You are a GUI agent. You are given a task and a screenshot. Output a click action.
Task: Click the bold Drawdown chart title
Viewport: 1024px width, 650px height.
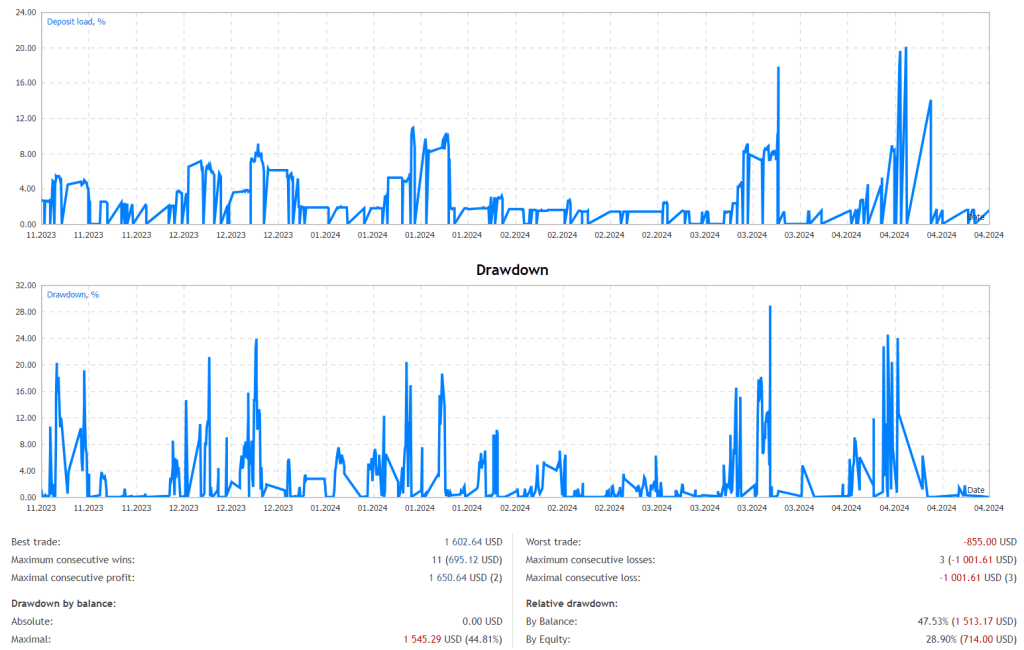[511, 270]
